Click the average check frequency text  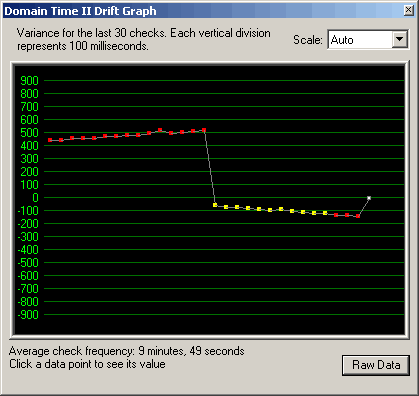click(127, 351)
